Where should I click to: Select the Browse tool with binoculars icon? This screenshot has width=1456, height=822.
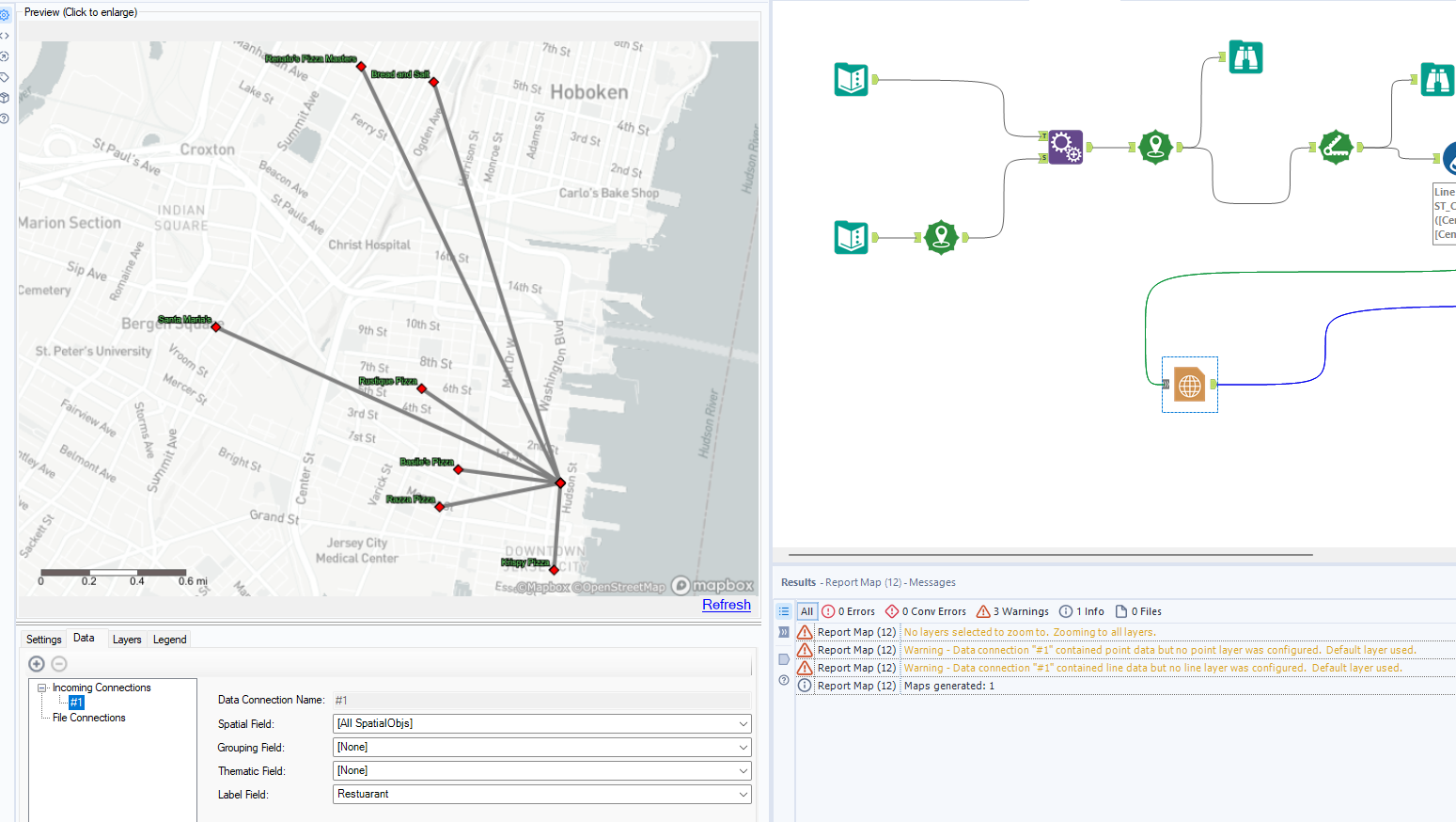[1245, 56]
